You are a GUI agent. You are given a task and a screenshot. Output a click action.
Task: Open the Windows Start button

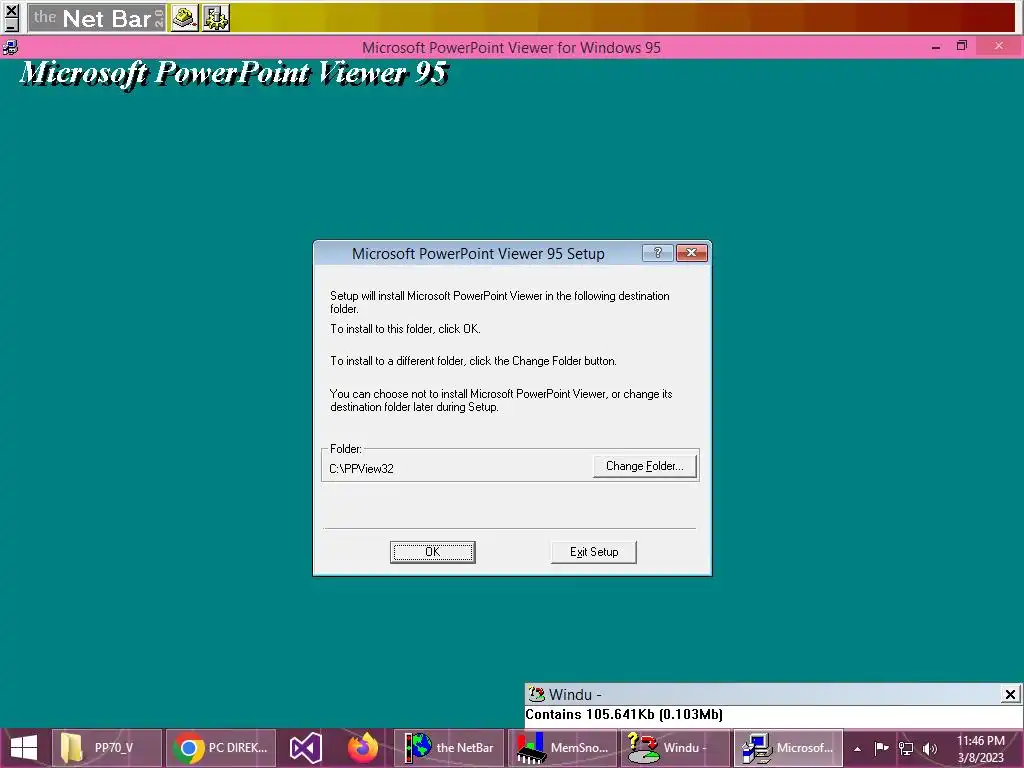coord(24,748)
